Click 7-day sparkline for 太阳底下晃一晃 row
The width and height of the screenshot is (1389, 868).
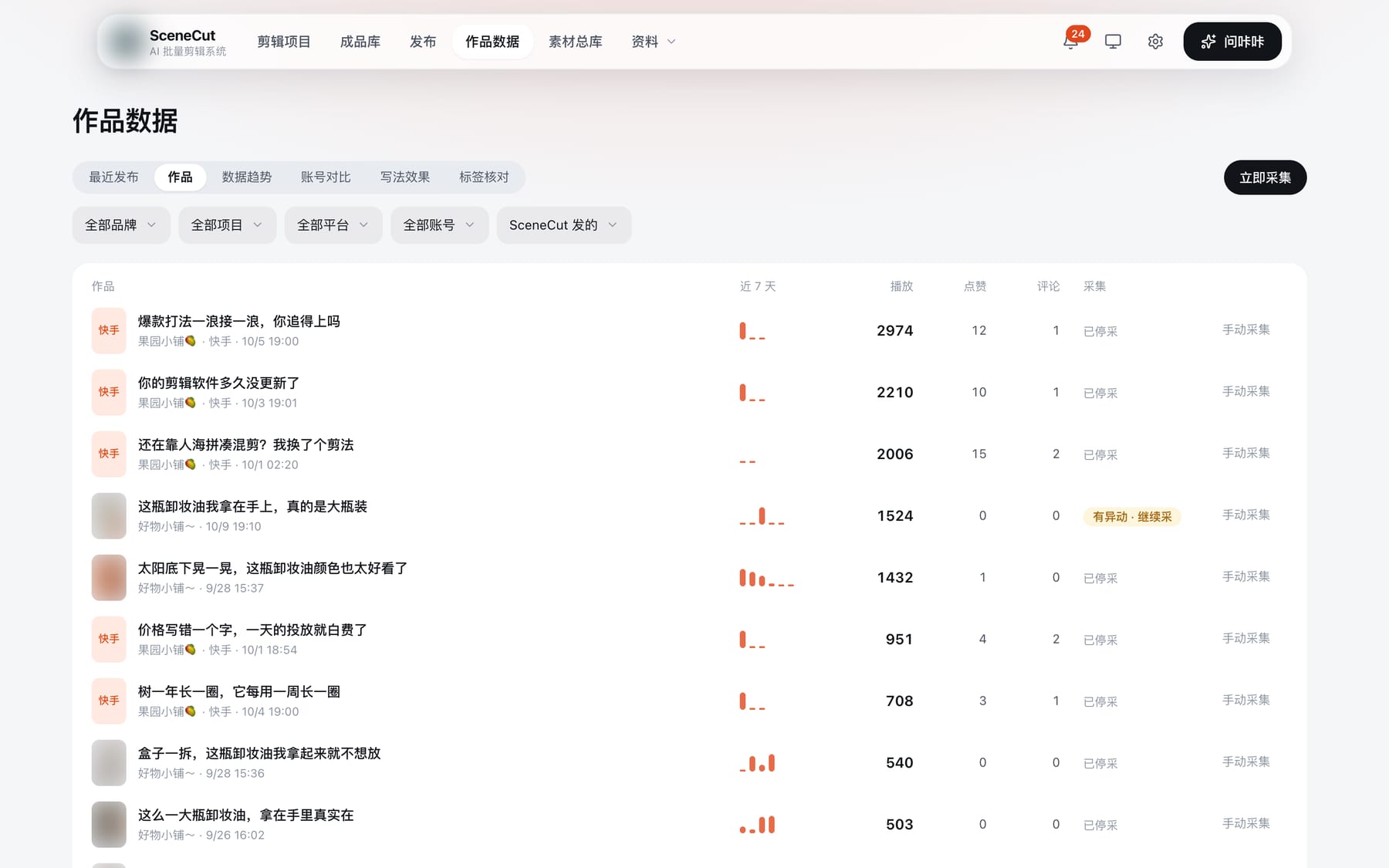pos(766,578)
